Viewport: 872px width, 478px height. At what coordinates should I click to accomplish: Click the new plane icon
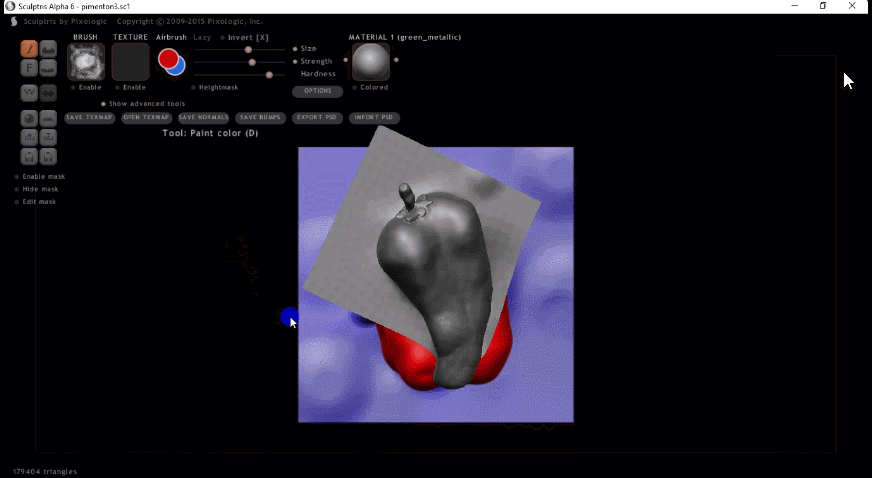tap(48, 118)
